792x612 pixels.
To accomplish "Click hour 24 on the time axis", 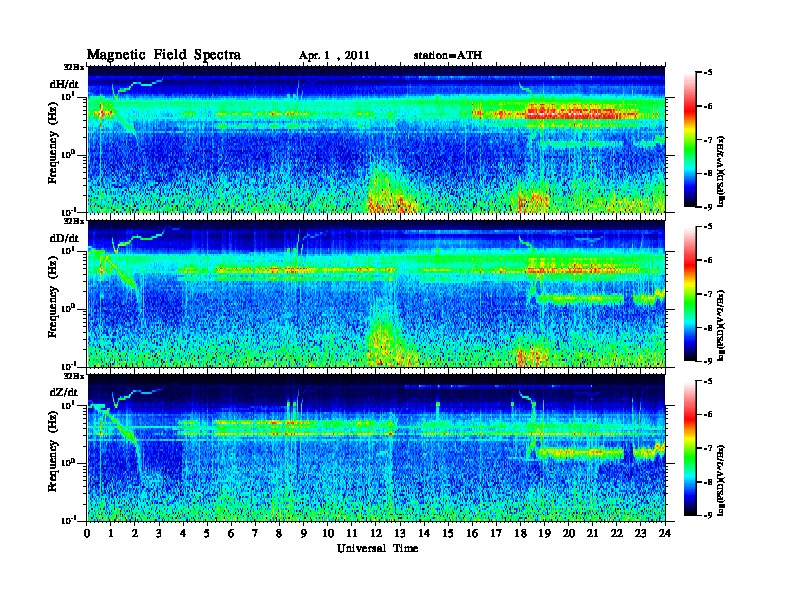I will tap(665, 534).
